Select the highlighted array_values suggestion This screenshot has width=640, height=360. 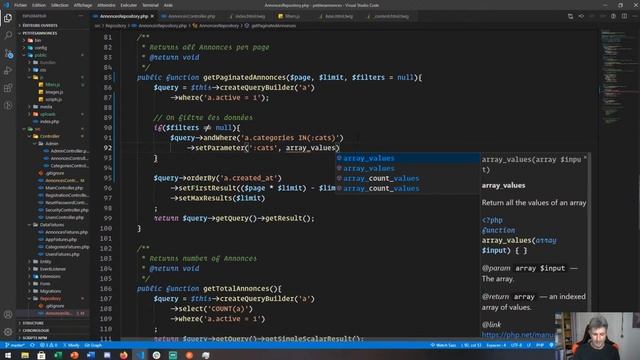coord(408,158)
